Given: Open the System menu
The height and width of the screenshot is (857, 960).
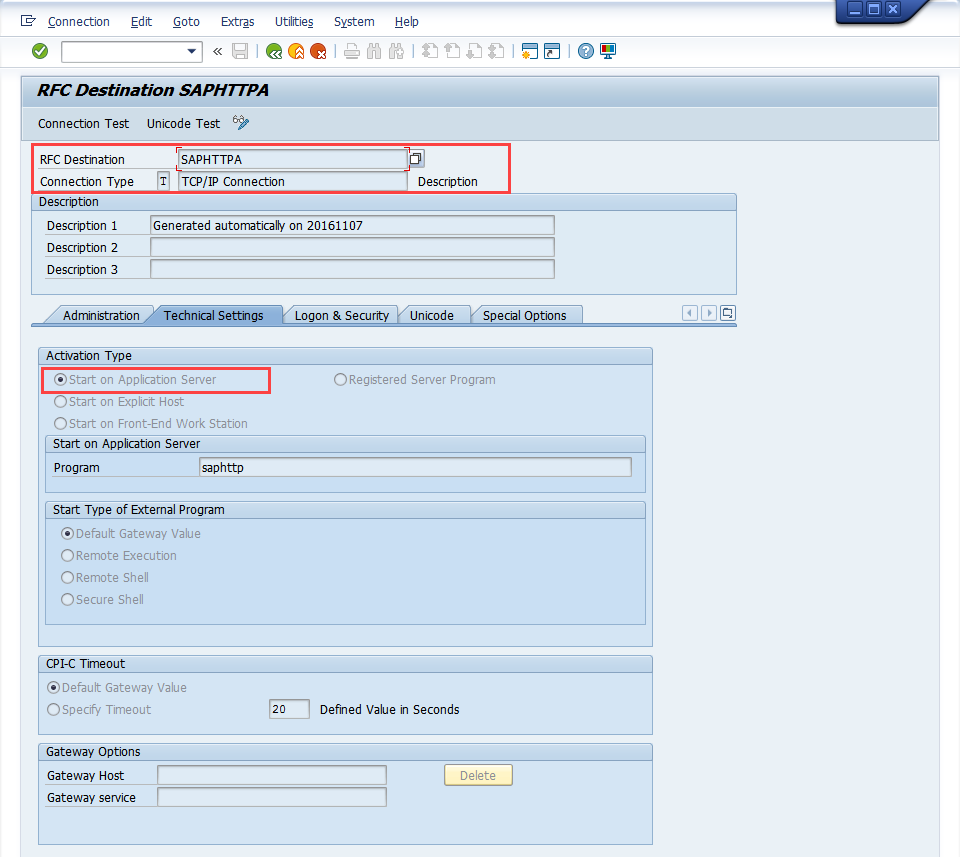Looking at the screenshot, I should click(x=354, y=22).
